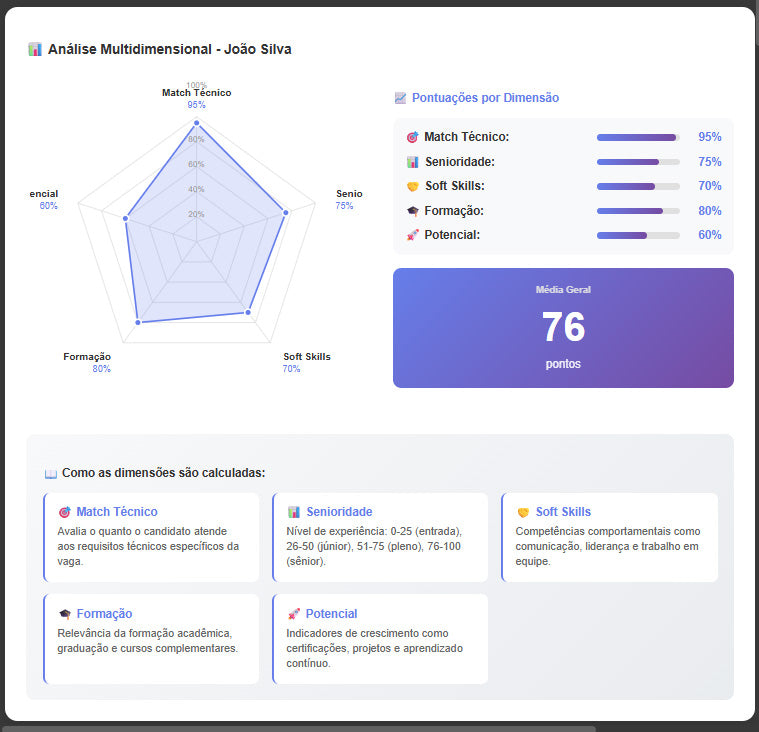Click the horizontal scrollbar at bottom of window
Image resolution: width=759 pixels, height=732 pixels.
click(x=300, y=727)
